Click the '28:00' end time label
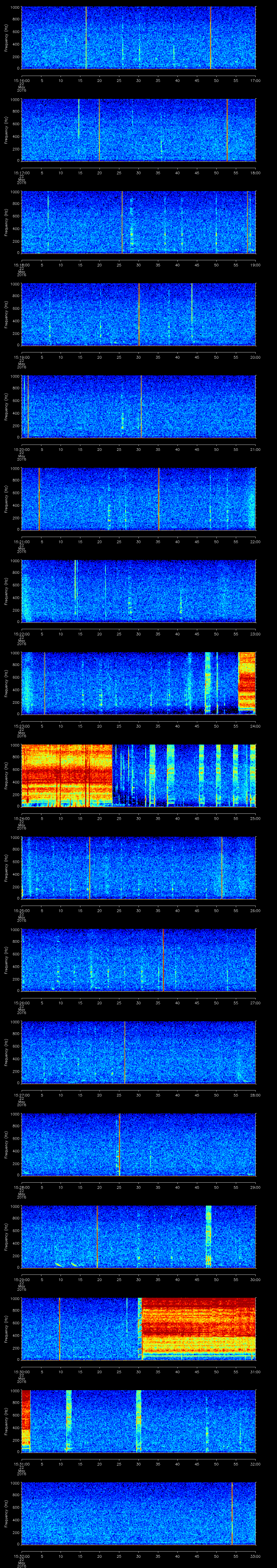This screenshot has height=1568, width=277. pos(255,1095)
